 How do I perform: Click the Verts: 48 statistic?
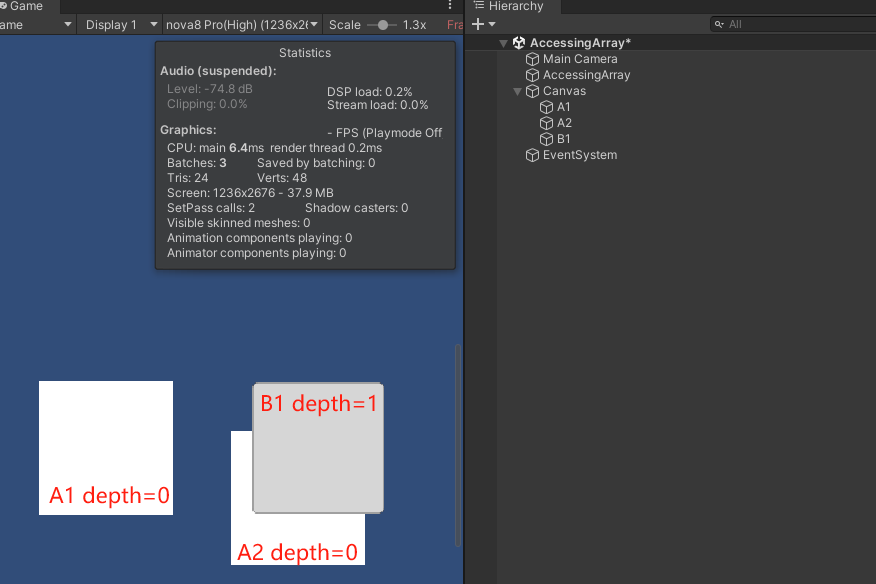(x=282, y=178)
